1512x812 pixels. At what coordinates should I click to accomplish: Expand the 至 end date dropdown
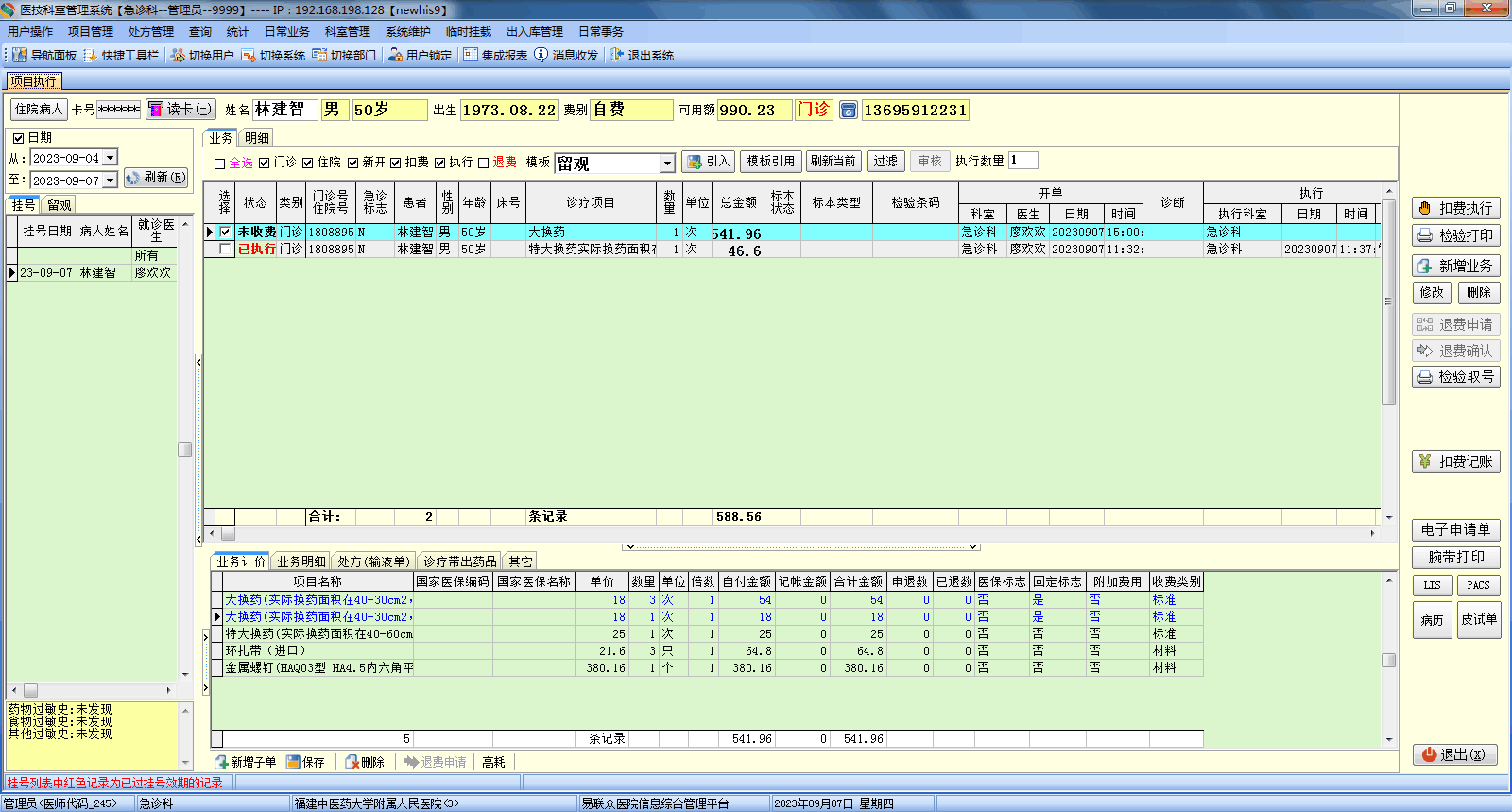pos(110,180)
